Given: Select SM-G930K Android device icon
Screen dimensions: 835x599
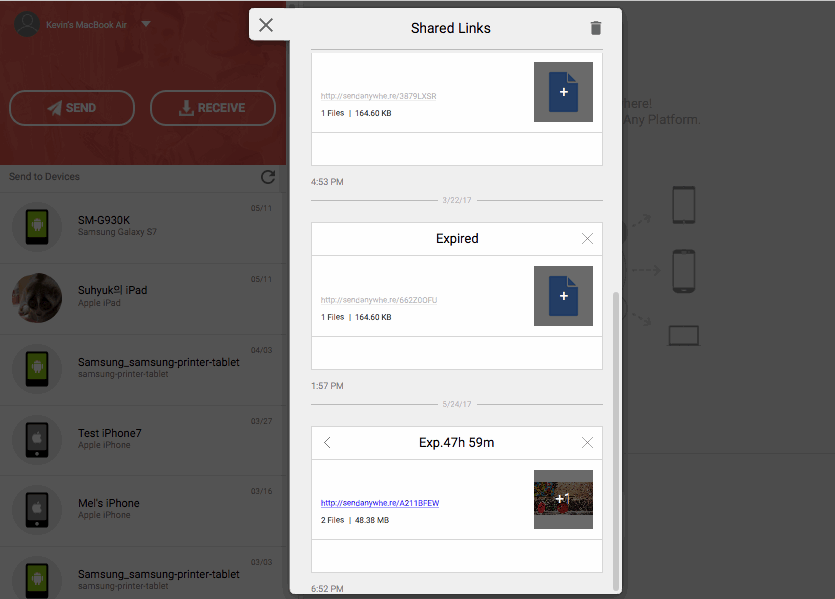Looking at the screenshot, I should click(x=37, y=227).
